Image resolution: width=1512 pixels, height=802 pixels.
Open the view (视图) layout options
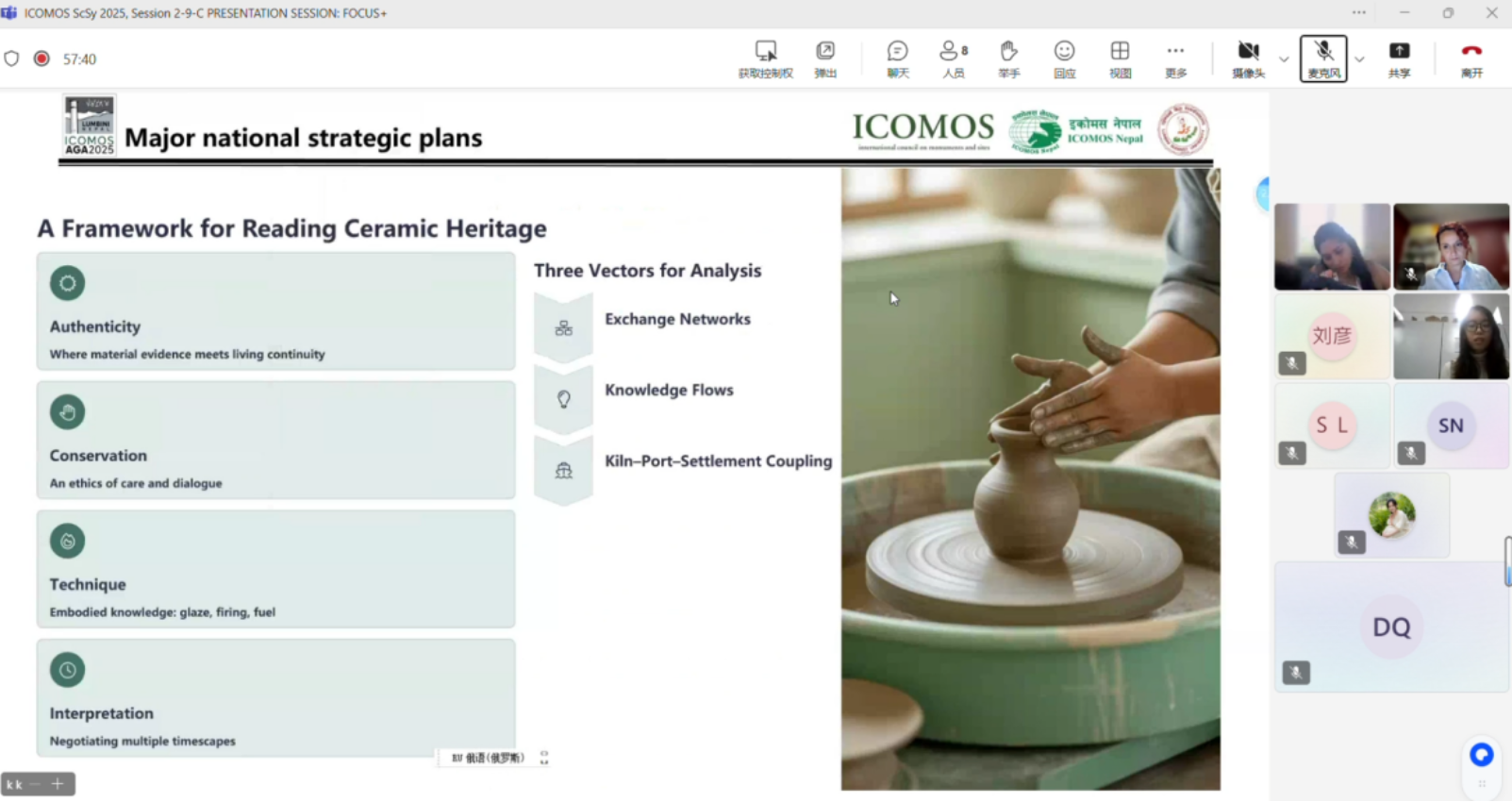[x=1120, y=58]
